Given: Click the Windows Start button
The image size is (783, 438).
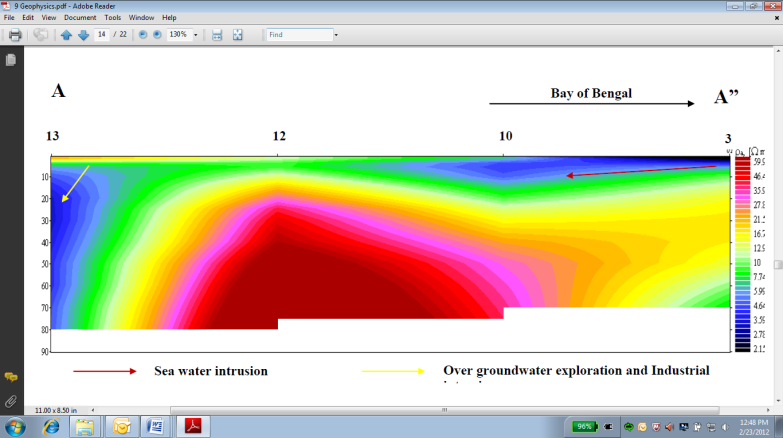Looking at the screenshot, I should point(17,427).
